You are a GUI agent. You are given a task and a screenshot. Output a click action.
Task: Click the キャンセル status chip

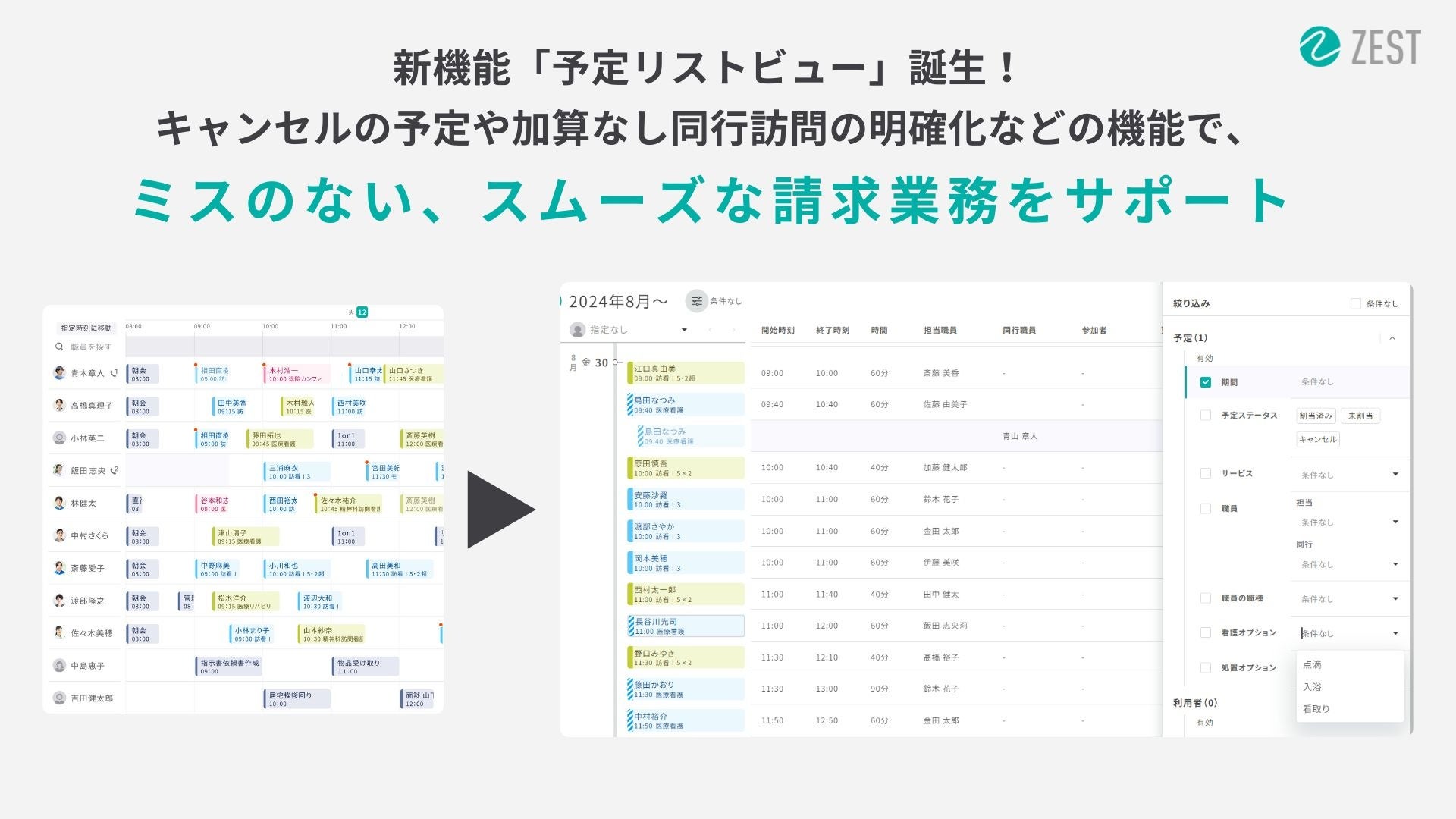click(x=1318, y=439)
